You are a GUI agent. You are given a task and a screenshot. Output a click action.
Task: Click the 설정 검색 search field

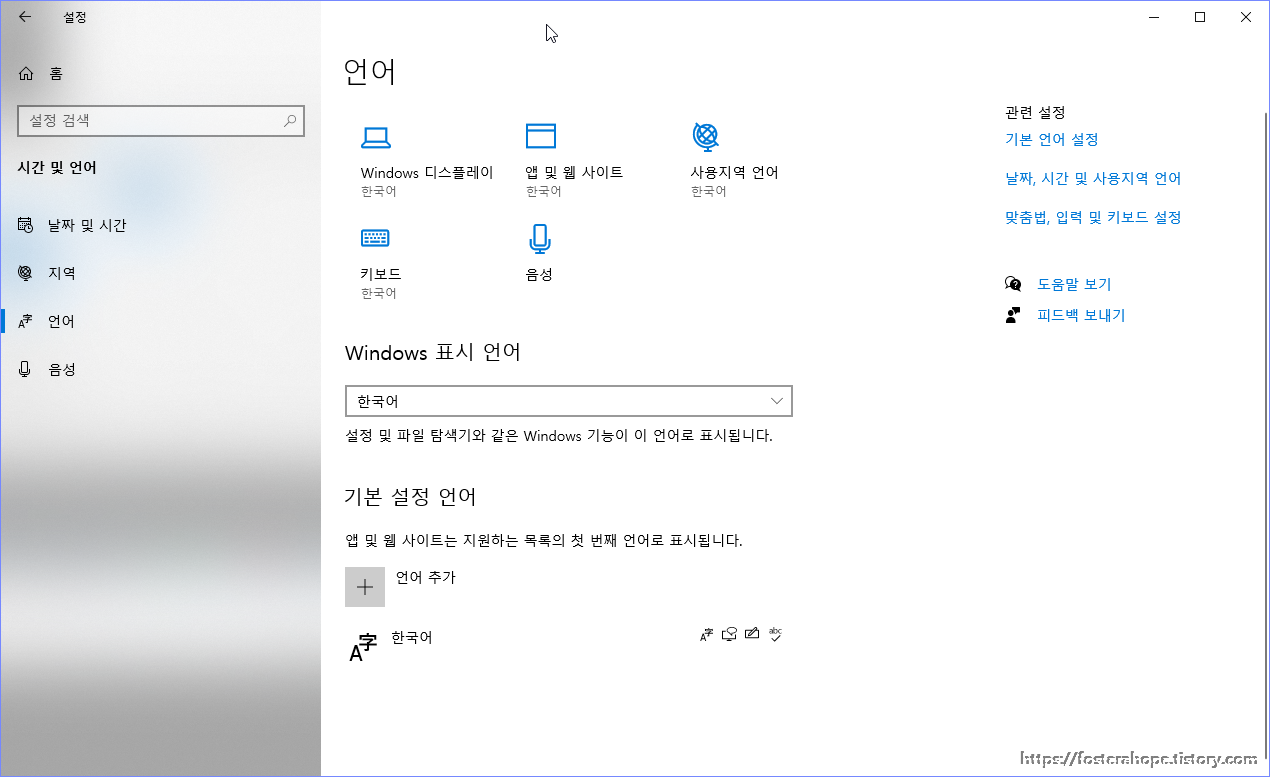[x=161, y=121]
